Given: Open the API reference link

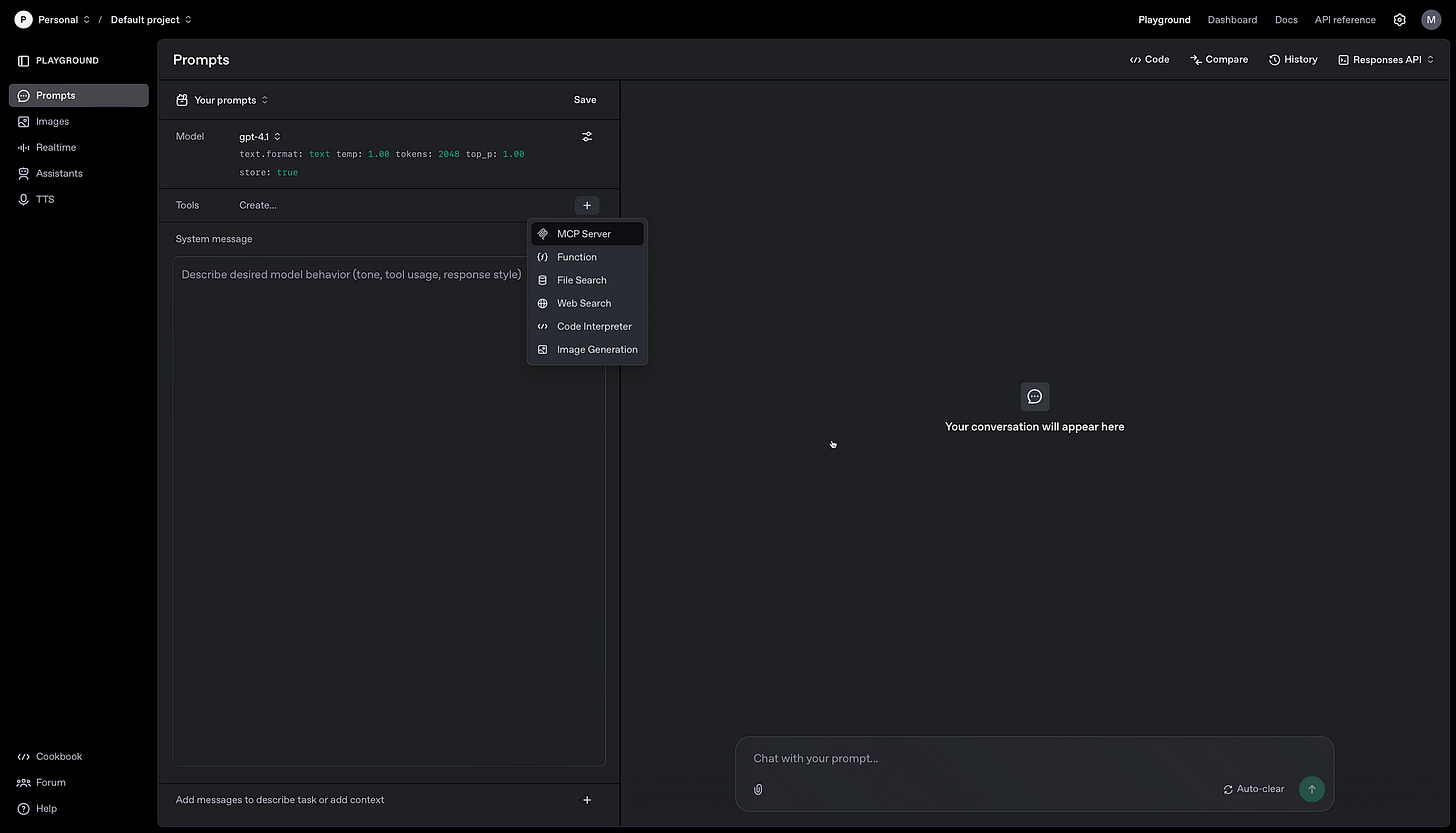Looking at the screenshot, I should (x=1345, y=20).
